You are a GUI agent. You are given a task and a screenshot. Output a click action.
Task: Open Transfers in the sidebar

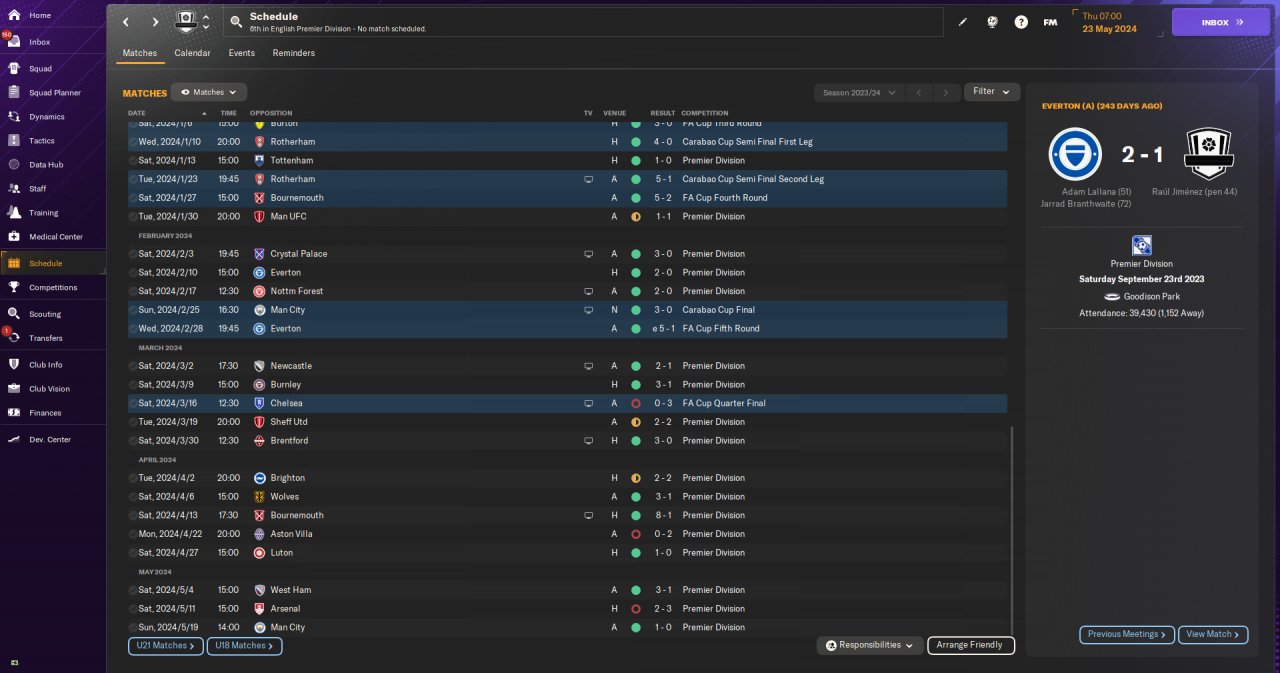pyautogui.click(x=46, y=338)
